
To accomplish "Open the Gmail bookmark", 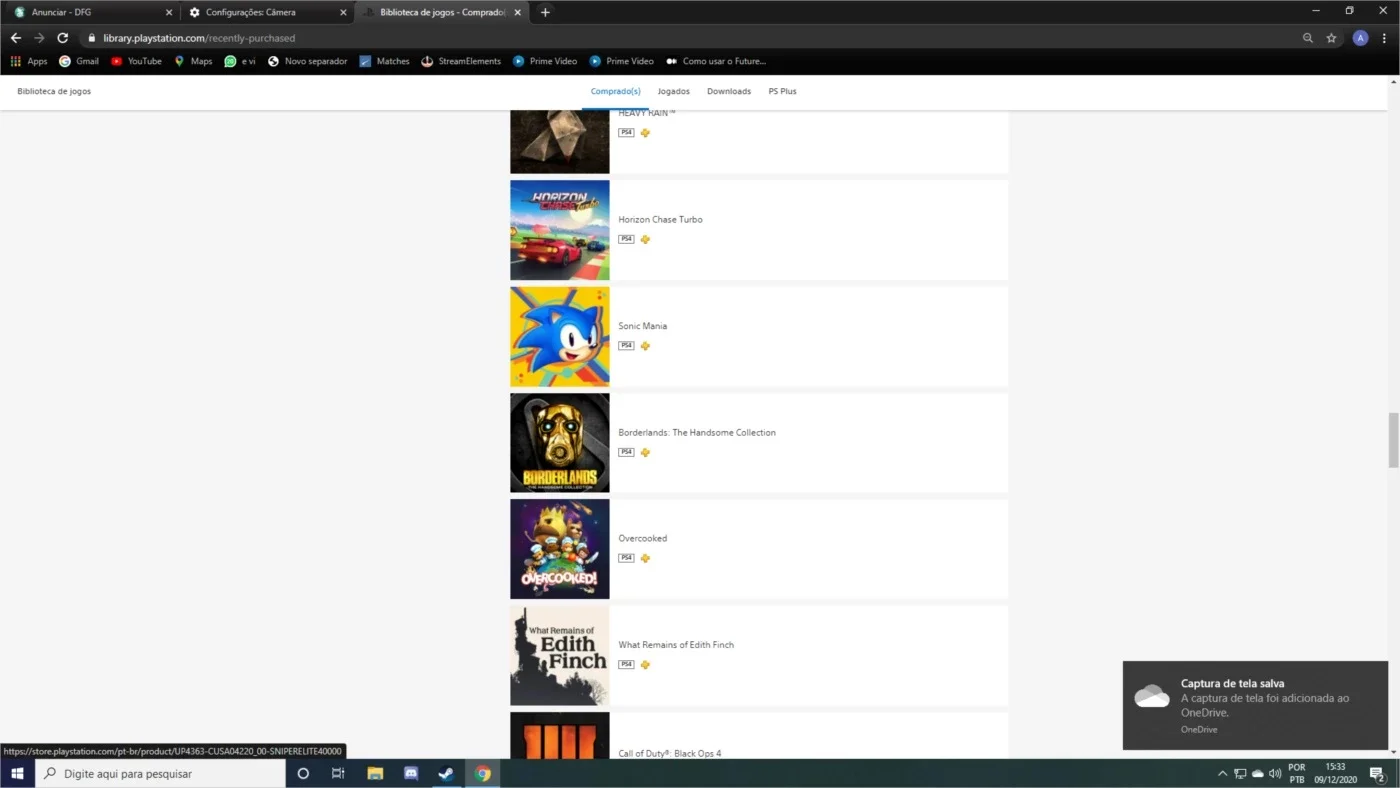I will click(79, 61).
